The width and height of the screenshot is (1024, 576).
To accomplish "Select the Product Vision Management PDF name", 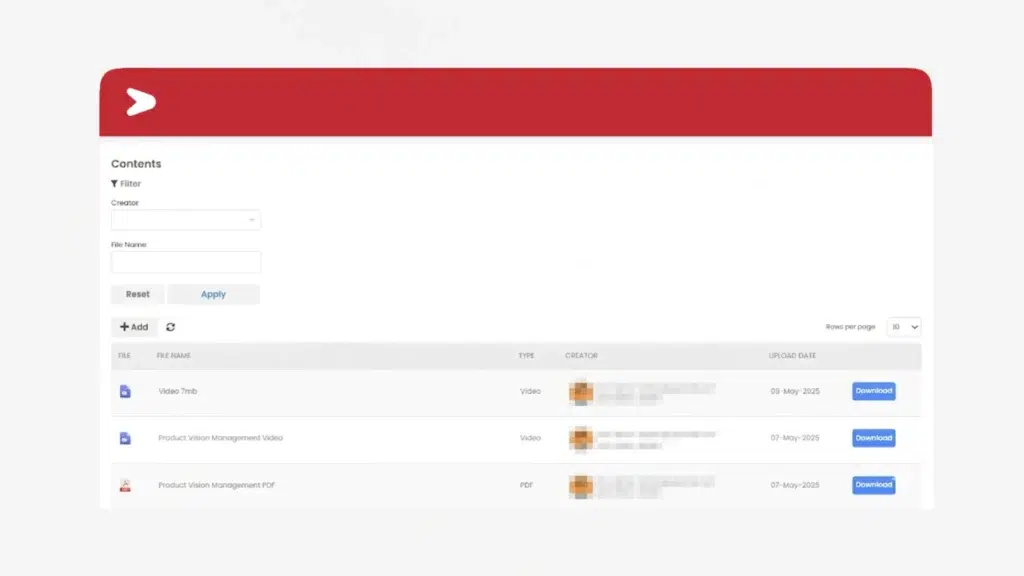I will click(217, 485).
